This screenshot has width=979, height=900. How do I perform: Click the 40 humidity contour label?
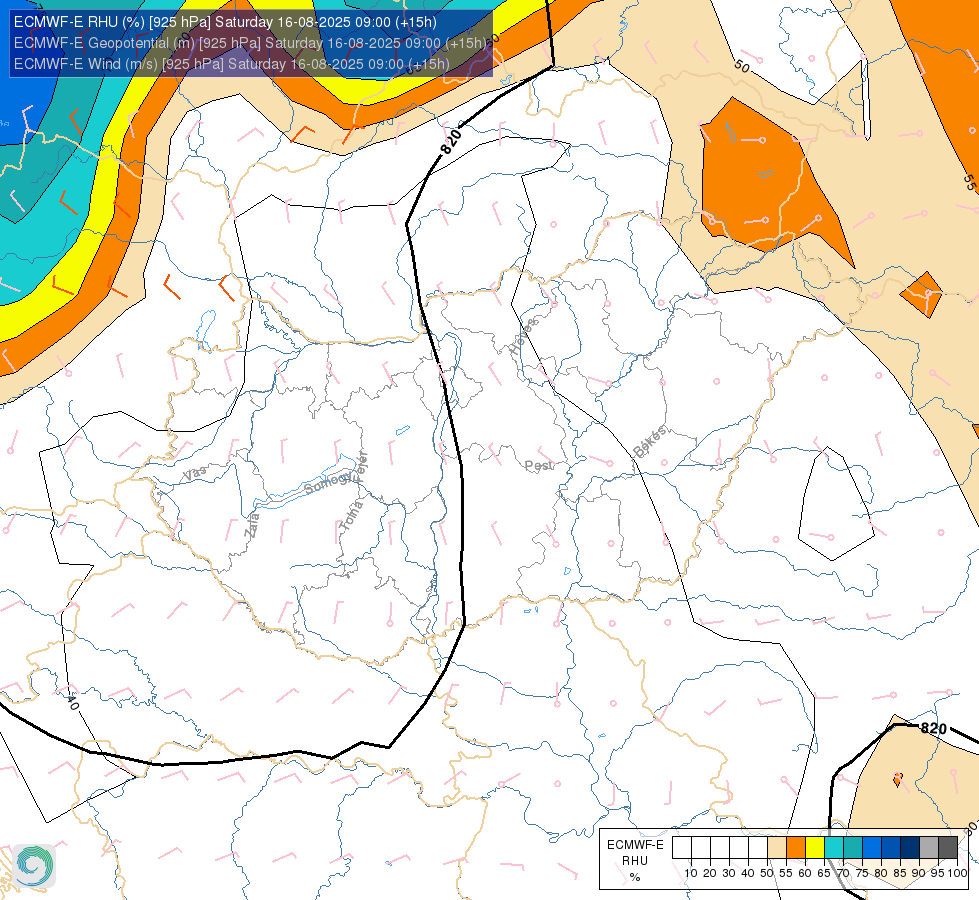tap(72, 702)
